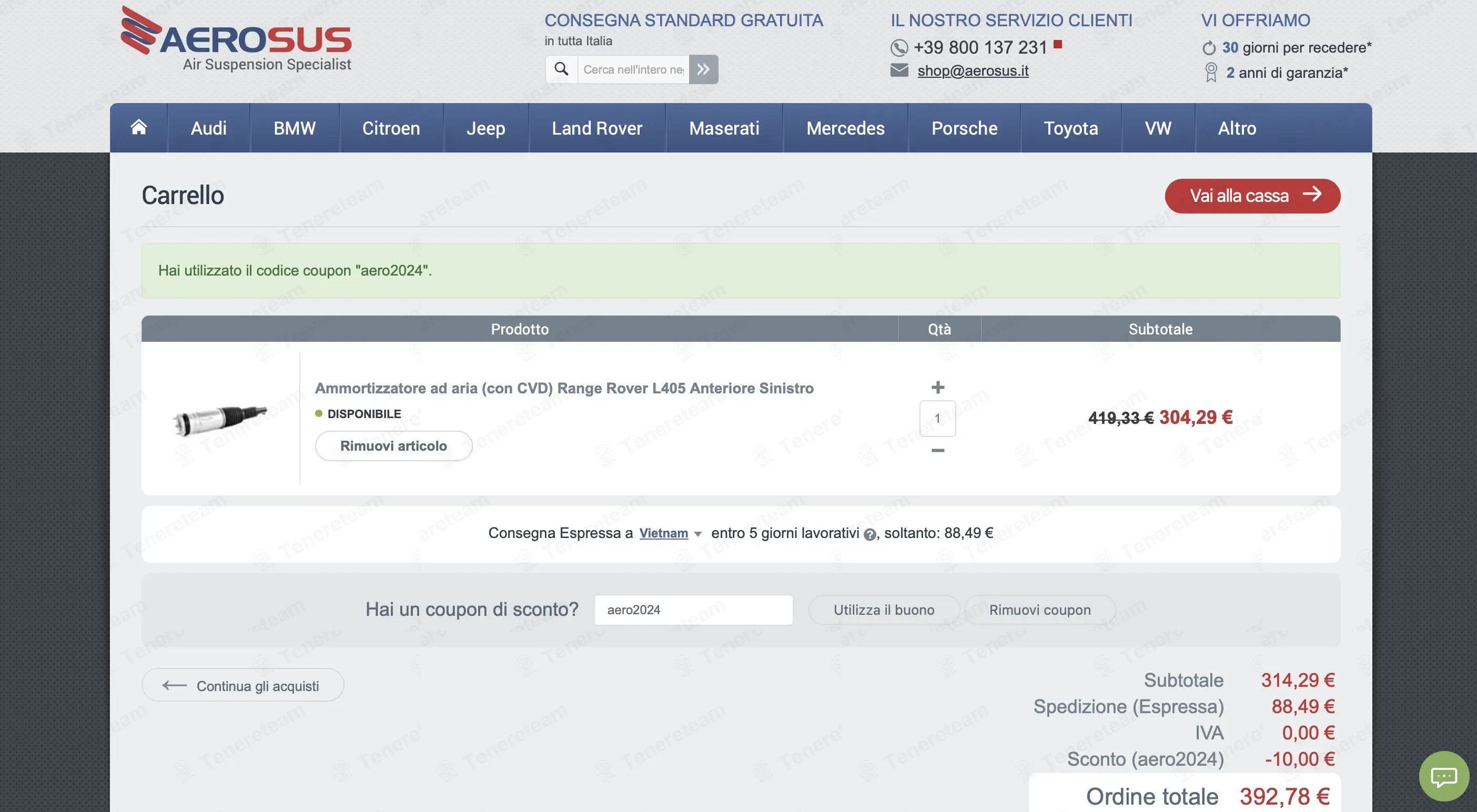Click the coupon applied confirmation message
Screen dimensions: 1477x812
pyautogui.click(x=741, y=271)
